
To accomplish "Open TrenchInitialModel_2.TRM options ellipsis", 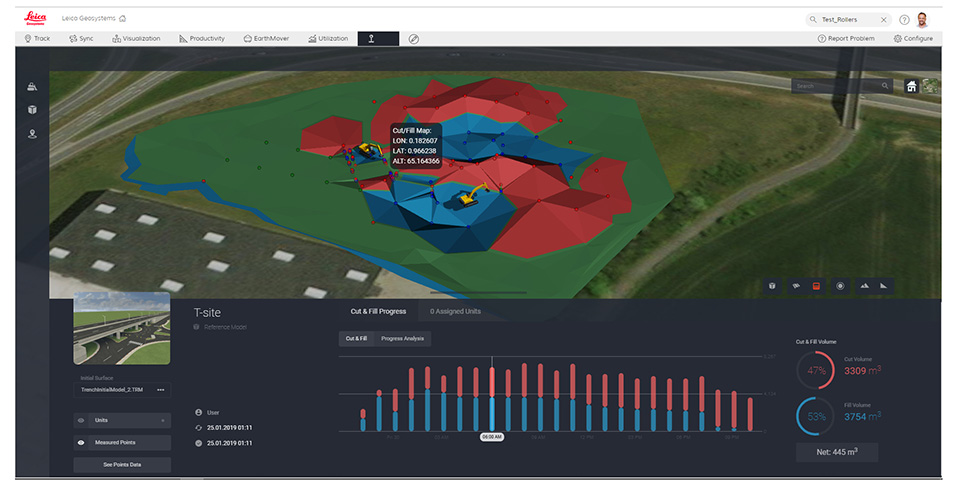I will (160, 390).
